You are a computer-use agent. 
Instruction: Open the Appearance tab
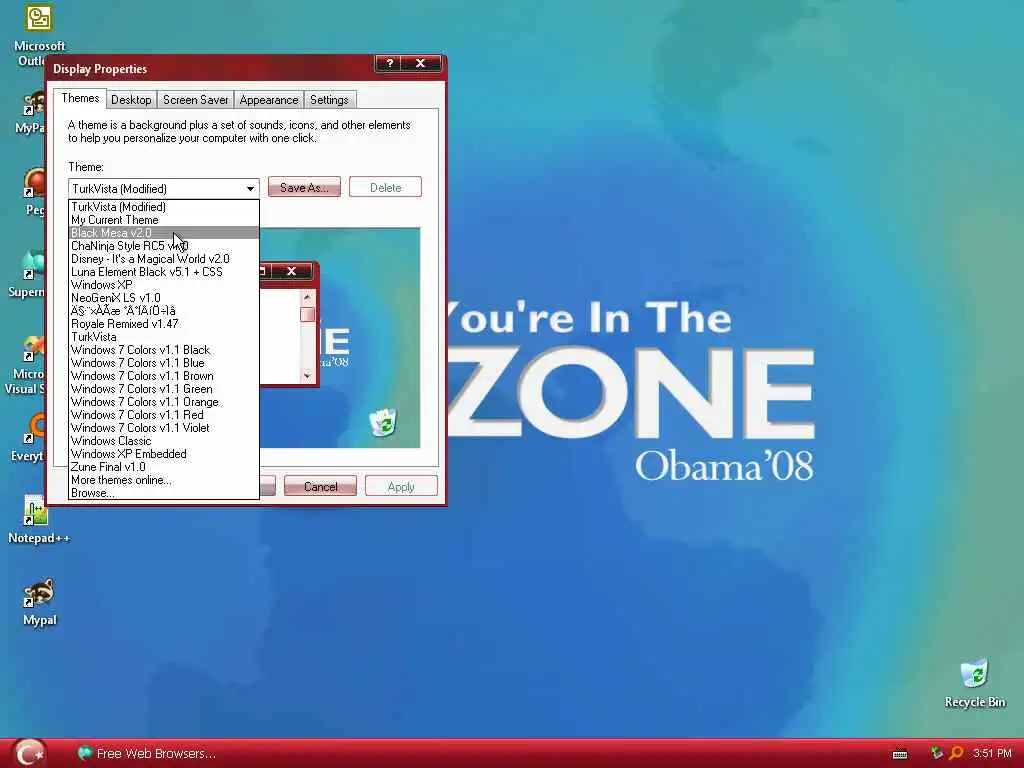tap(268, 100)
